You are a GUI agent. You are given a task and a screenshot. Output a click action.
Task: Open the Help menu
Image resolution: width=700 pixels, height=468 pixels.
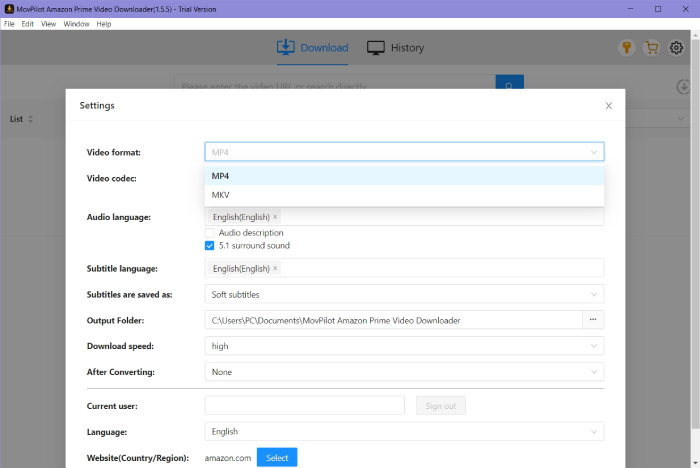coord(104,23)
